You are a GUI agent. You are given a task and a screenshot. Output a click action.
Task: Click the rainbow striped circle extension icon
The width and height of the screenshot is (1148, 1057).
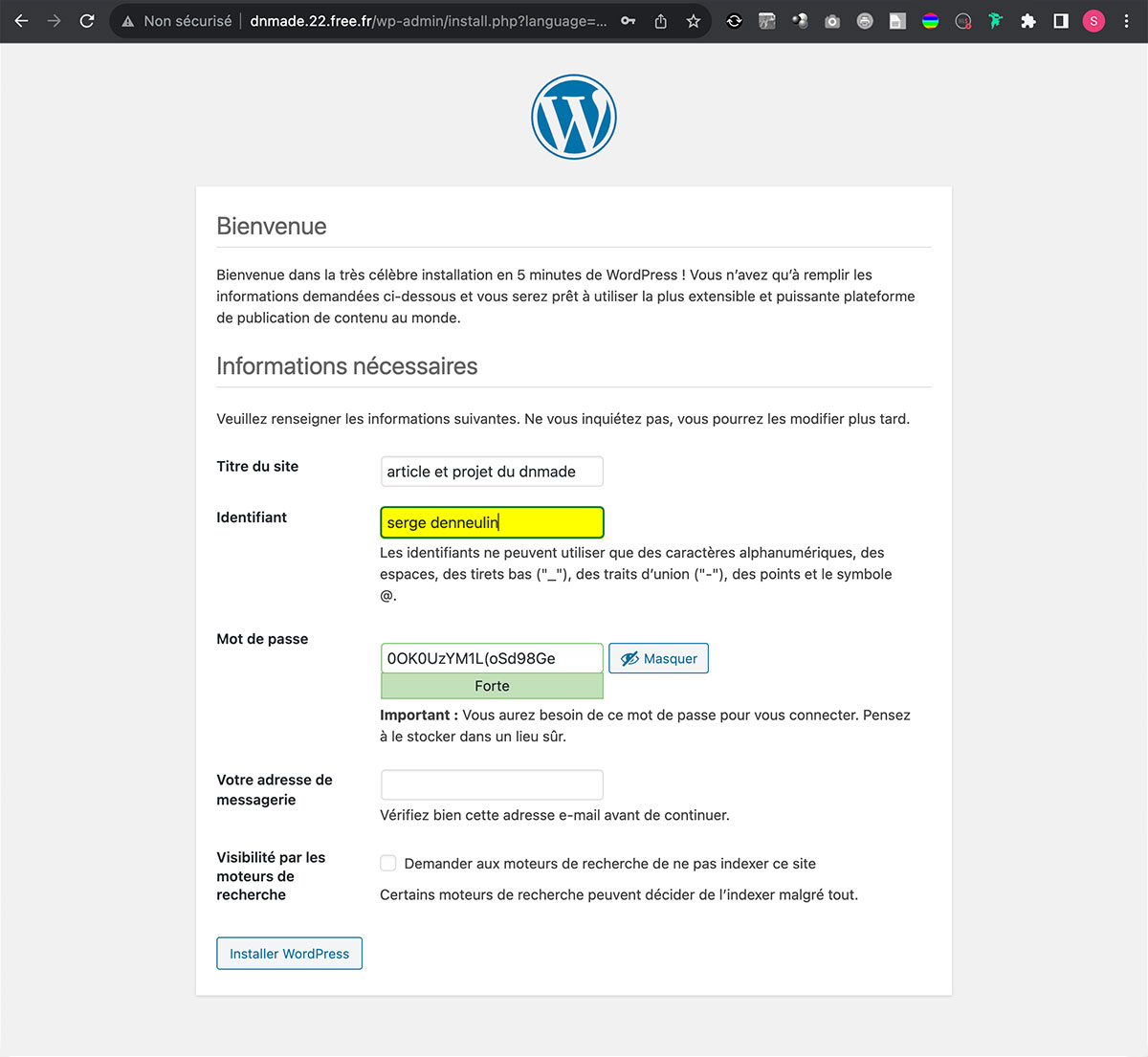click(x=930, y=21)
